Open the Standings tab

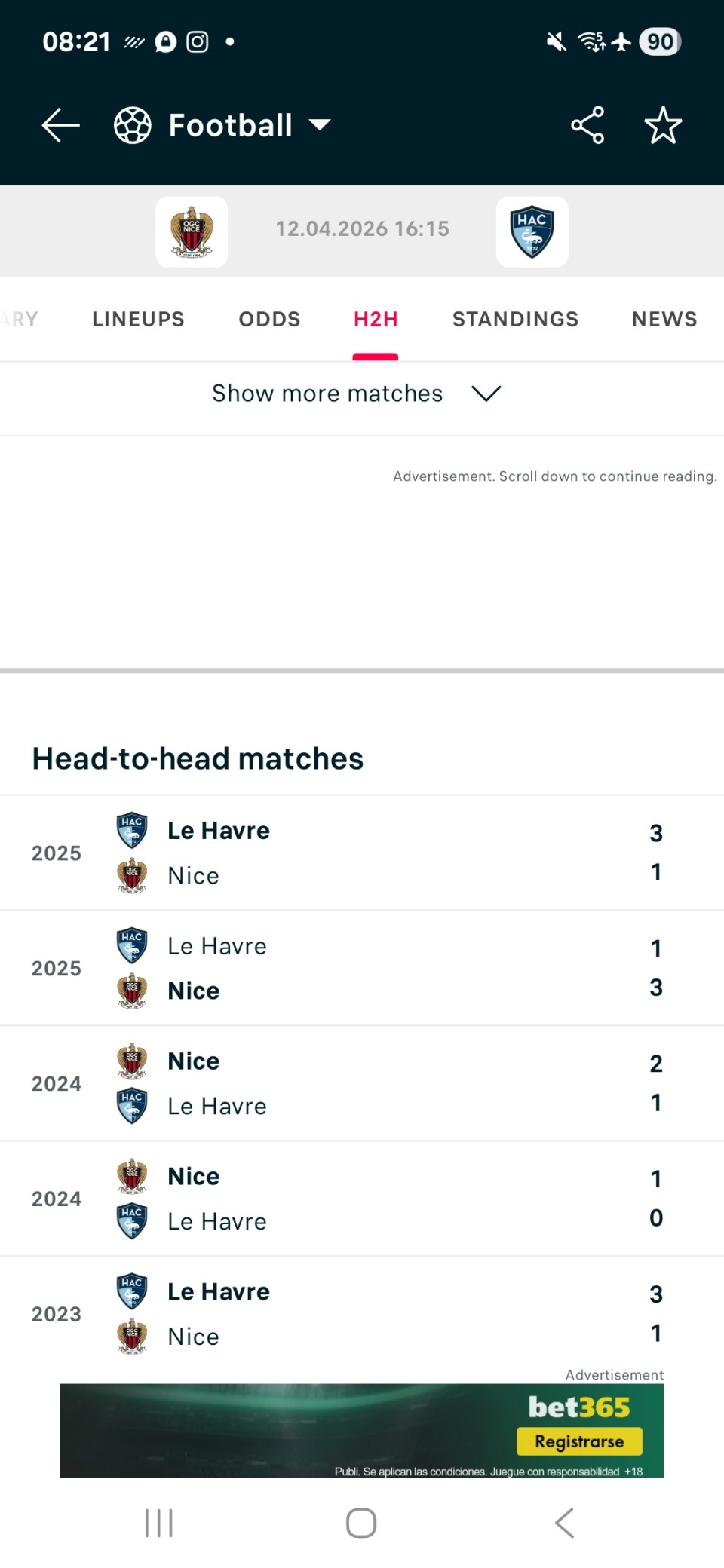click(x=515, y=319)
